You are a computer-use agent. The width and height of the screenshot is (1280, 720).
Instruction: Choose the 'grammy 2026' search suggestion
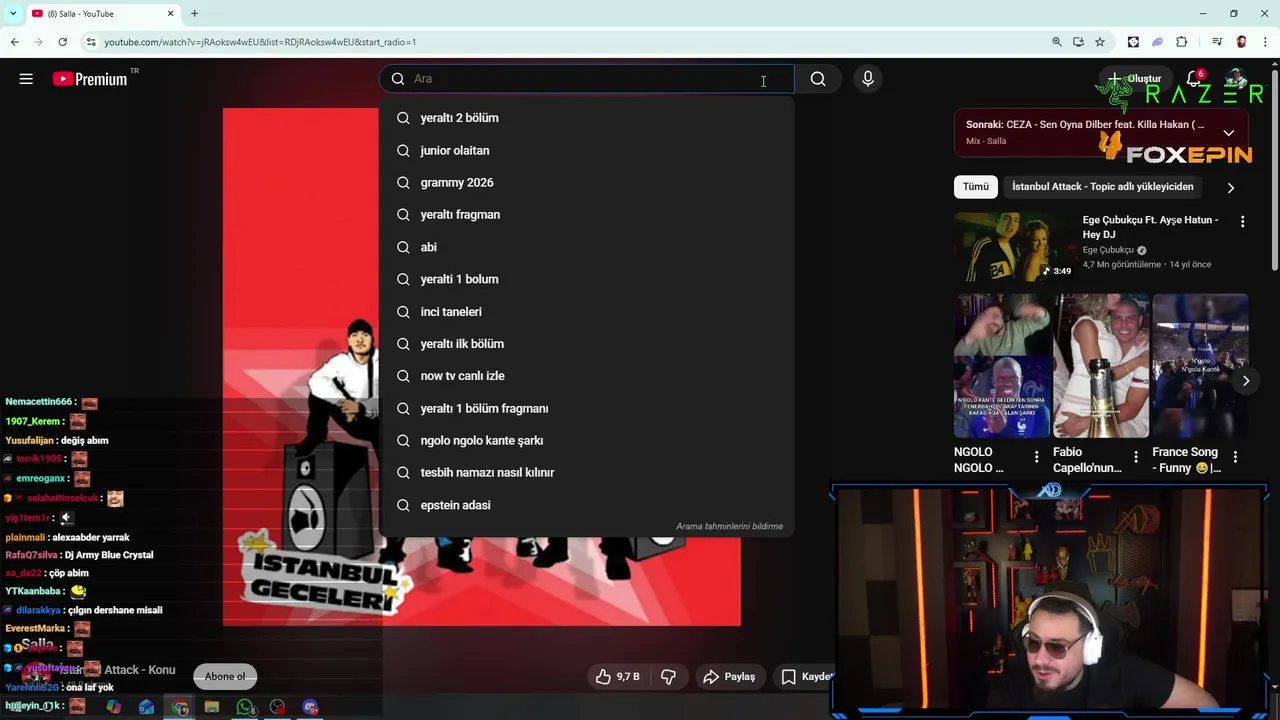[586, 182]
